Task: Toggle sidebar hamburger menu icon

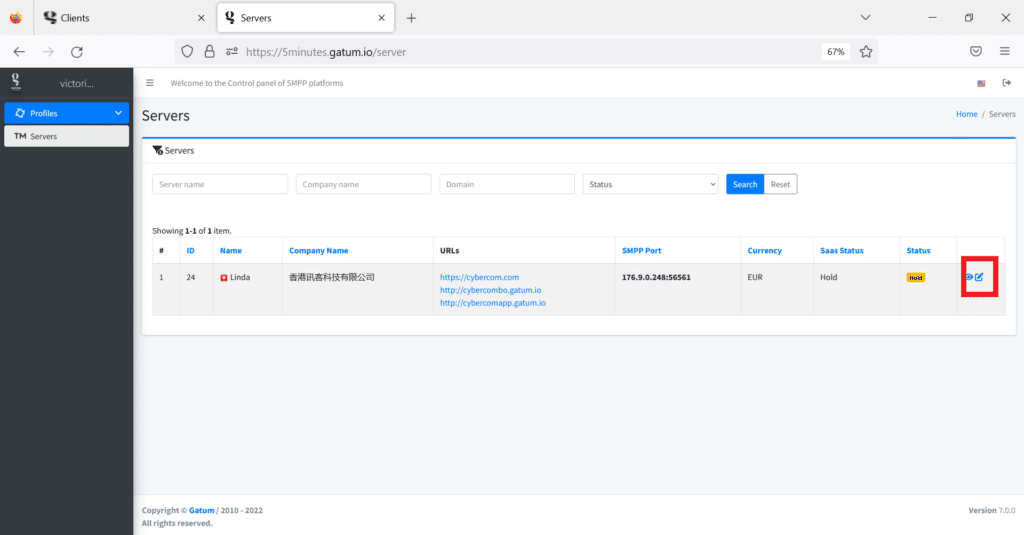Action: (x=150, y=83)
